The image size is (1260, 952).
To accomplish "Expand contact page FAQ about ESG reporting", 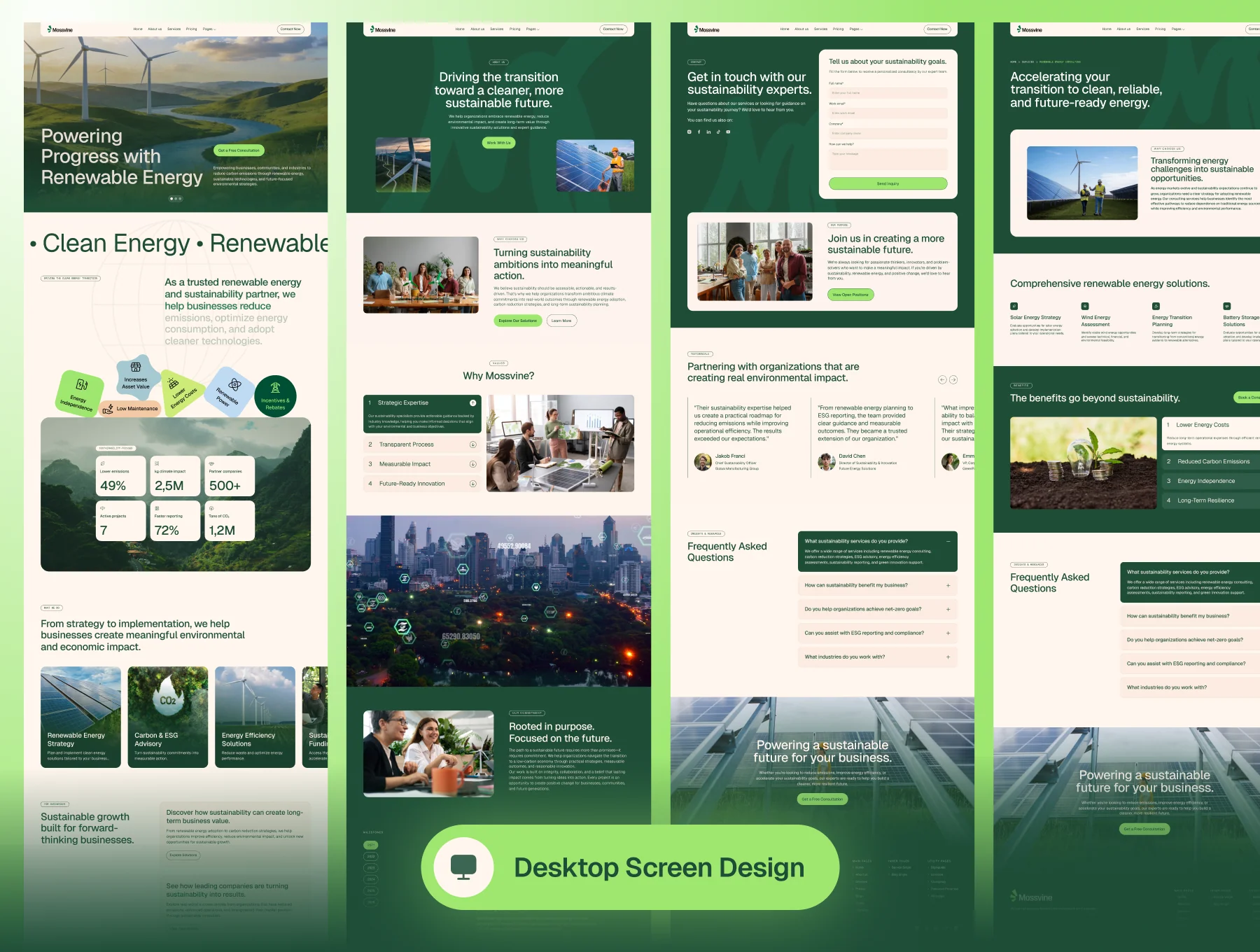I will (948, 633).
